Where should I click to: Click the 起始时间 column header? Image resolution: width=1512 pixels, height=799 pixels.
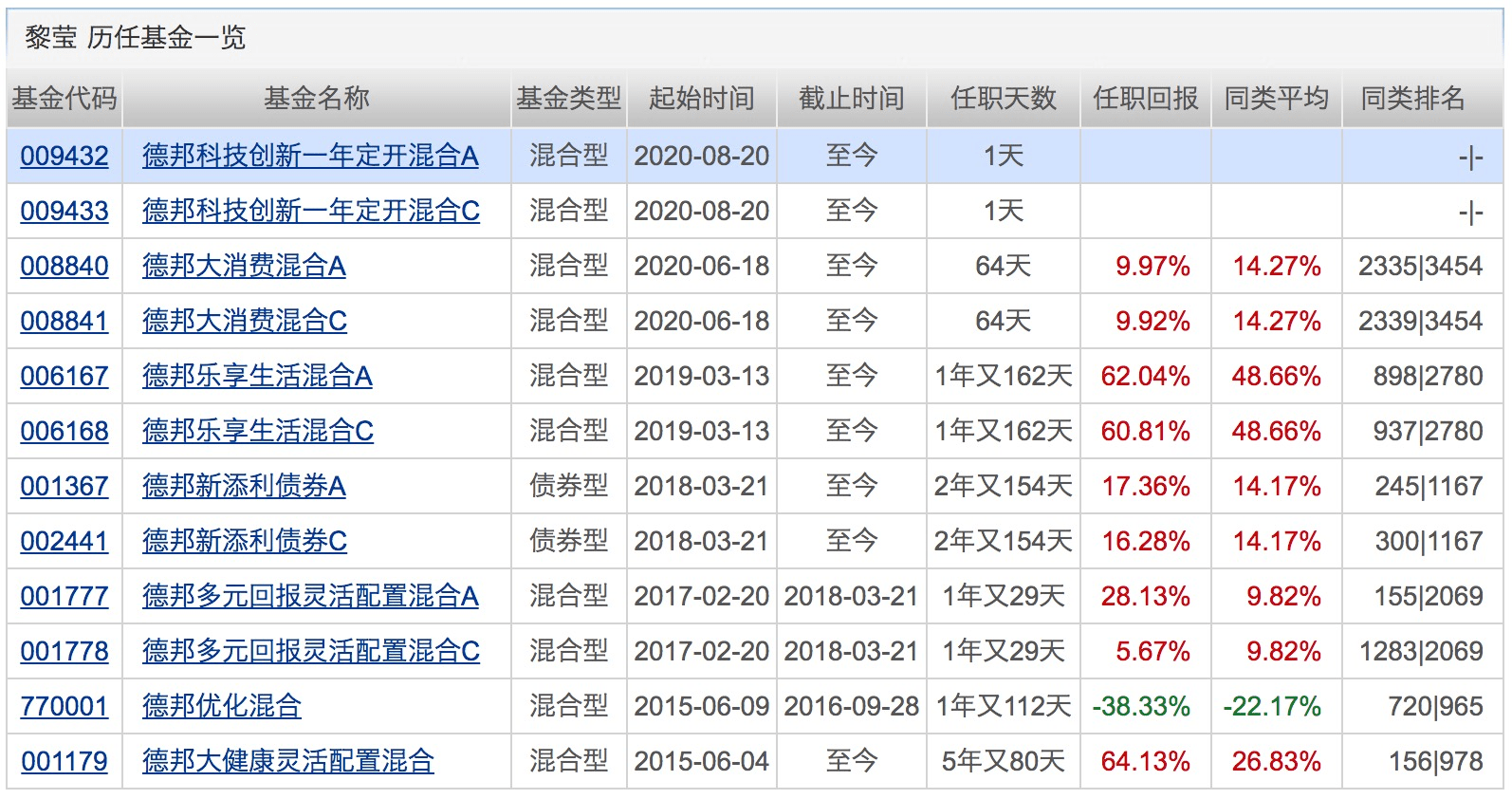point(702,99)
